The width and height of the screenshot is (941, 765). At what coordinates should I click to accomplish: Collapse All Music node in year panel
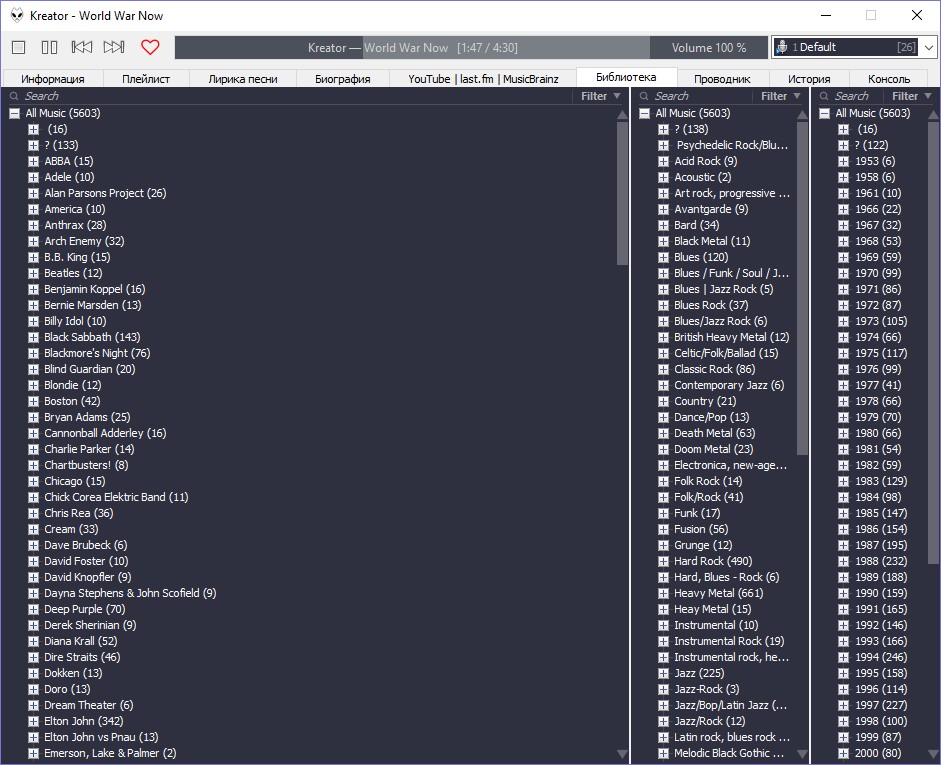click(x=825, y=113)
